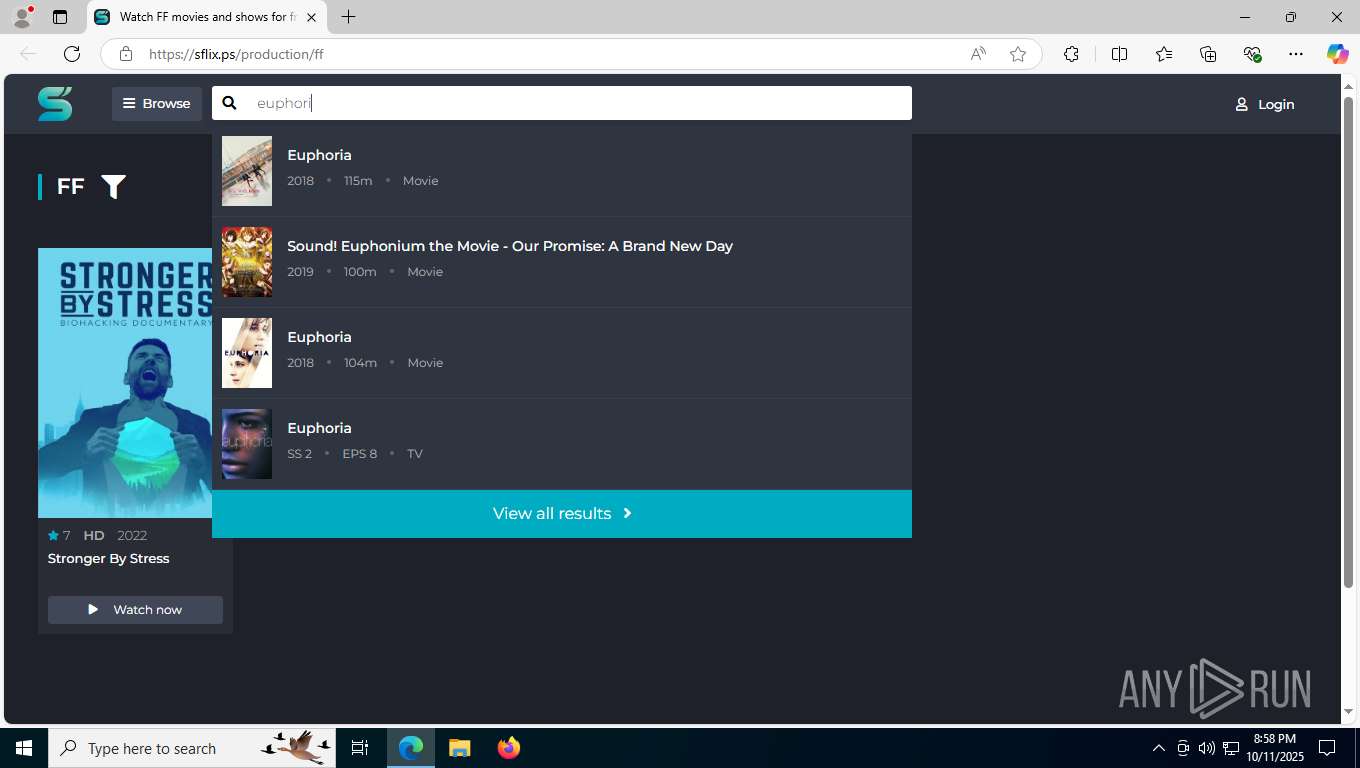This screenshot has height=768, width=1360.
Task: Open Copilot icon
Action: (x=1337, y=54)
